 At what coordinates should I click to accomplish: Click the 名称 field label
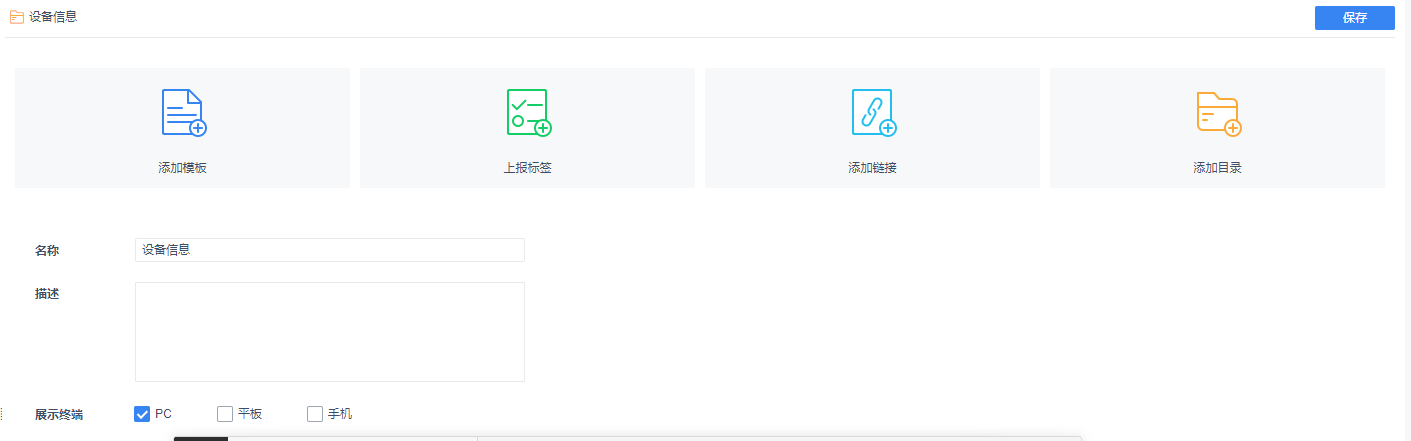pyautogui.click(x=47, y=251)
